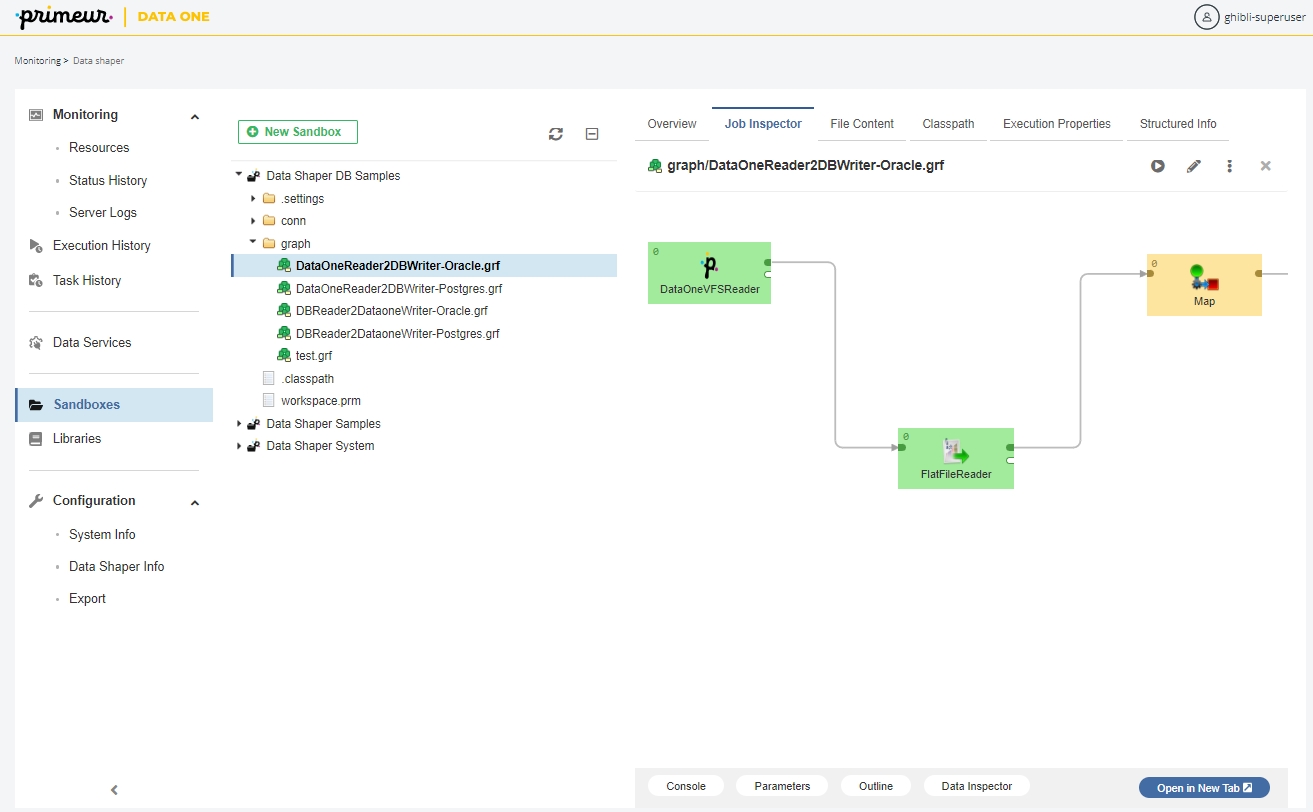Open Server Logs in the sidebar
The height and width of the screenshot is (812, 1313).
tap(103, 213)
